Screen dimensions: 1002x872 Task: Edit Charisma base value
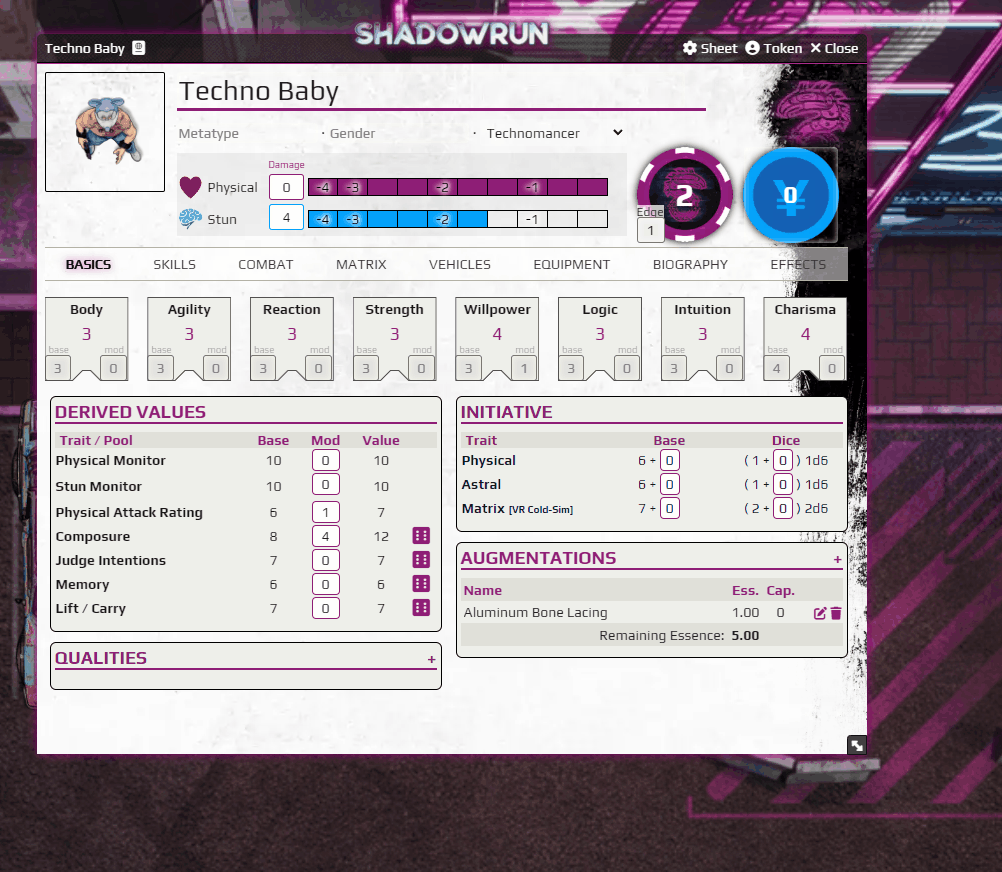[776, 369]
